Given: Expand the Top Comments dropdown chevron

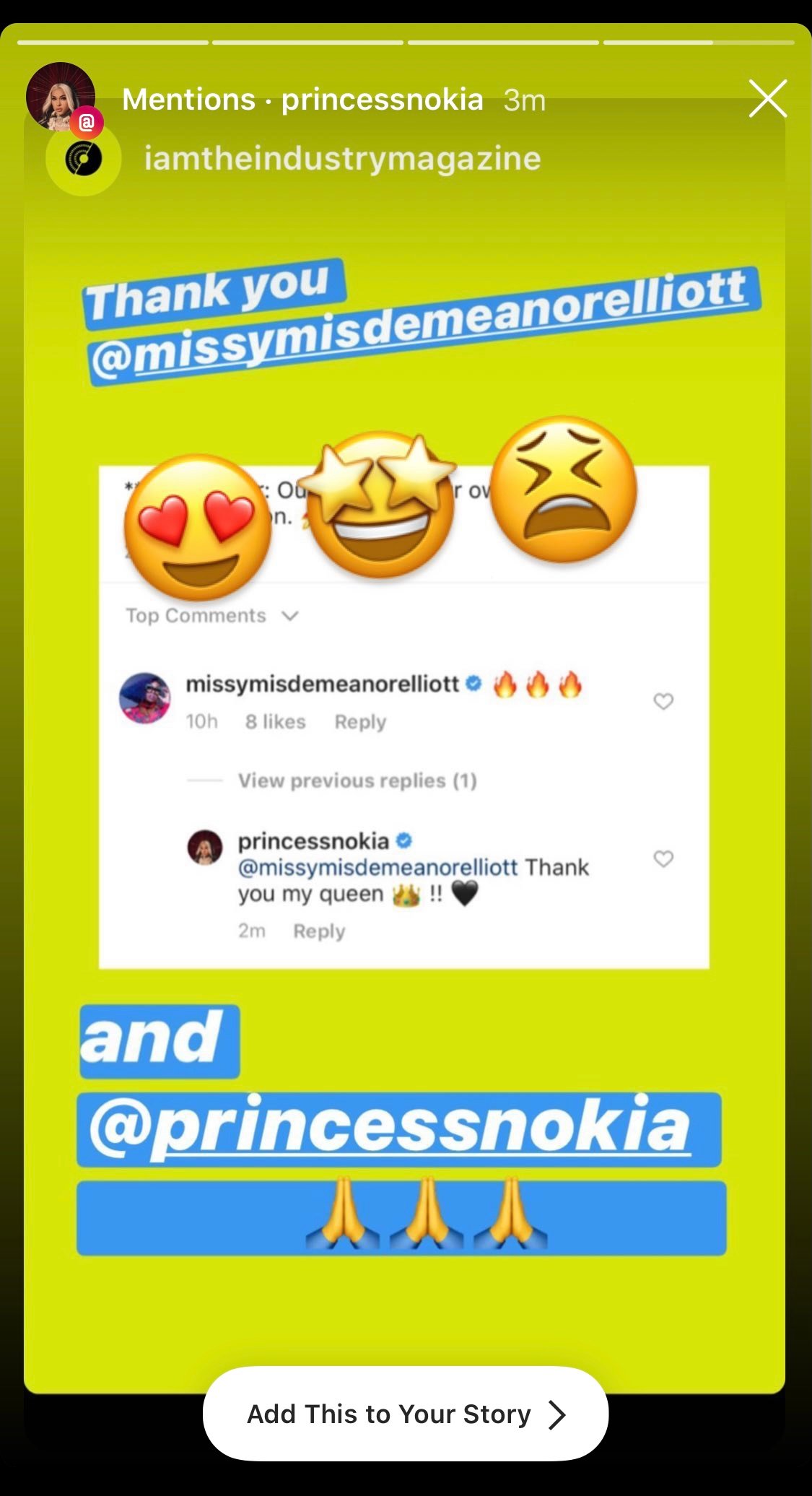Looking at the screenshot, I should click(289, 616).
